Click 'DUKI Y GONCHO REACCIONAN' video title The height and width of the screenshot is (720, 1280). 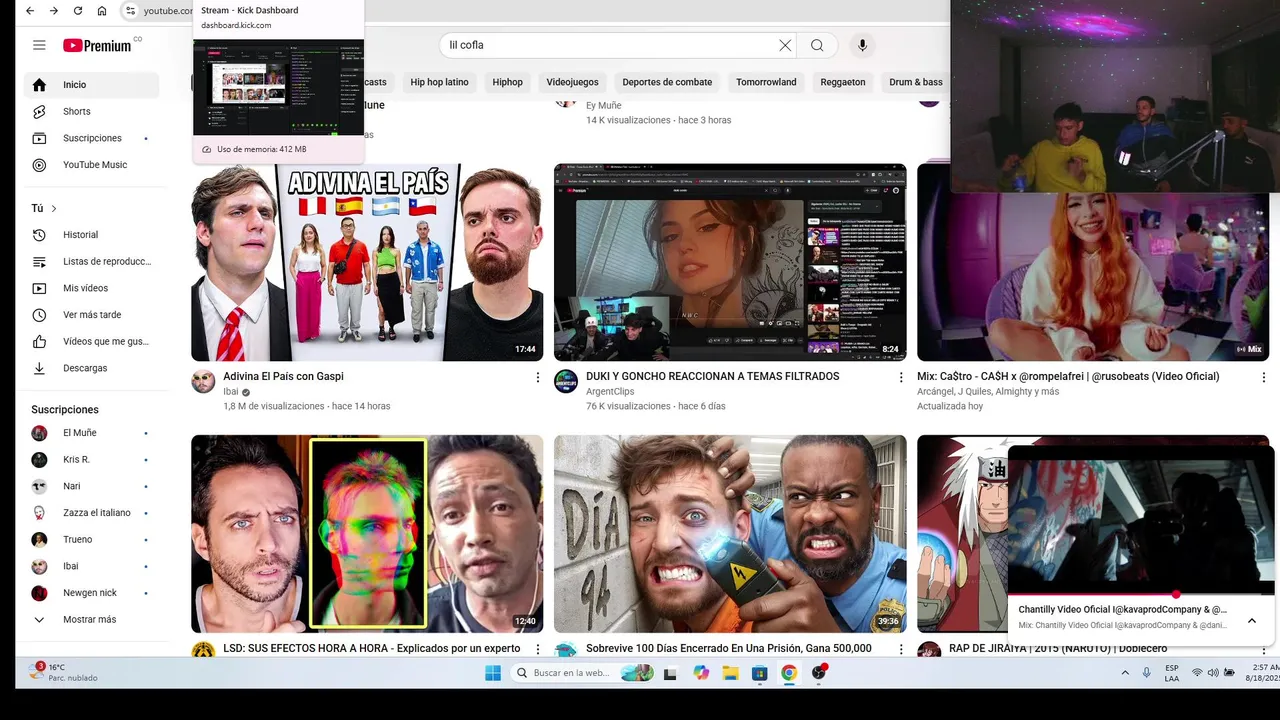click(x=713, y=376)
